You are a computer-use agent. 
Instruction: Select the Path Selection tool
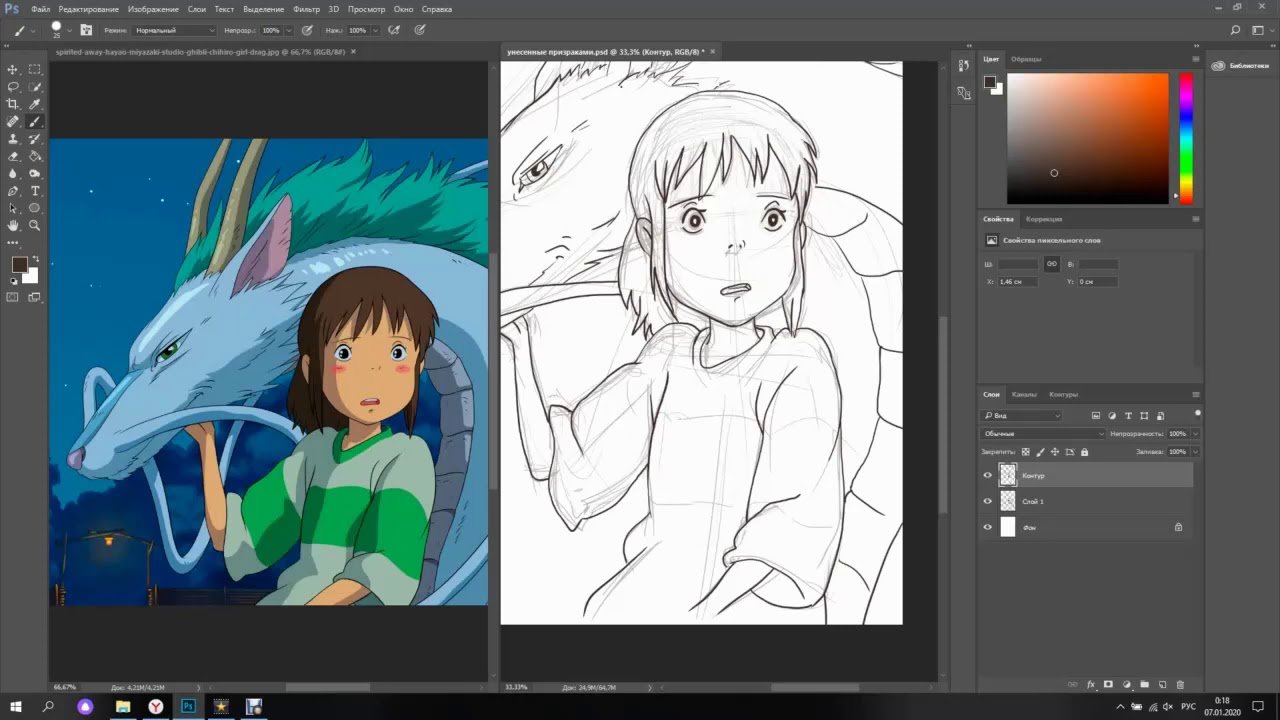(x=13, y=208)
